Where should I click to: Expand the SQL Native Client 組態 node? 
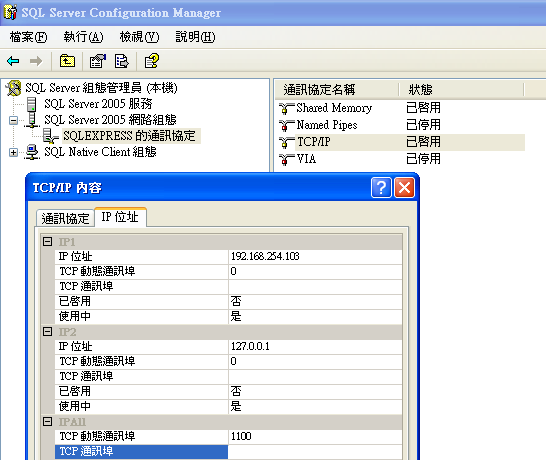[13, 153]
